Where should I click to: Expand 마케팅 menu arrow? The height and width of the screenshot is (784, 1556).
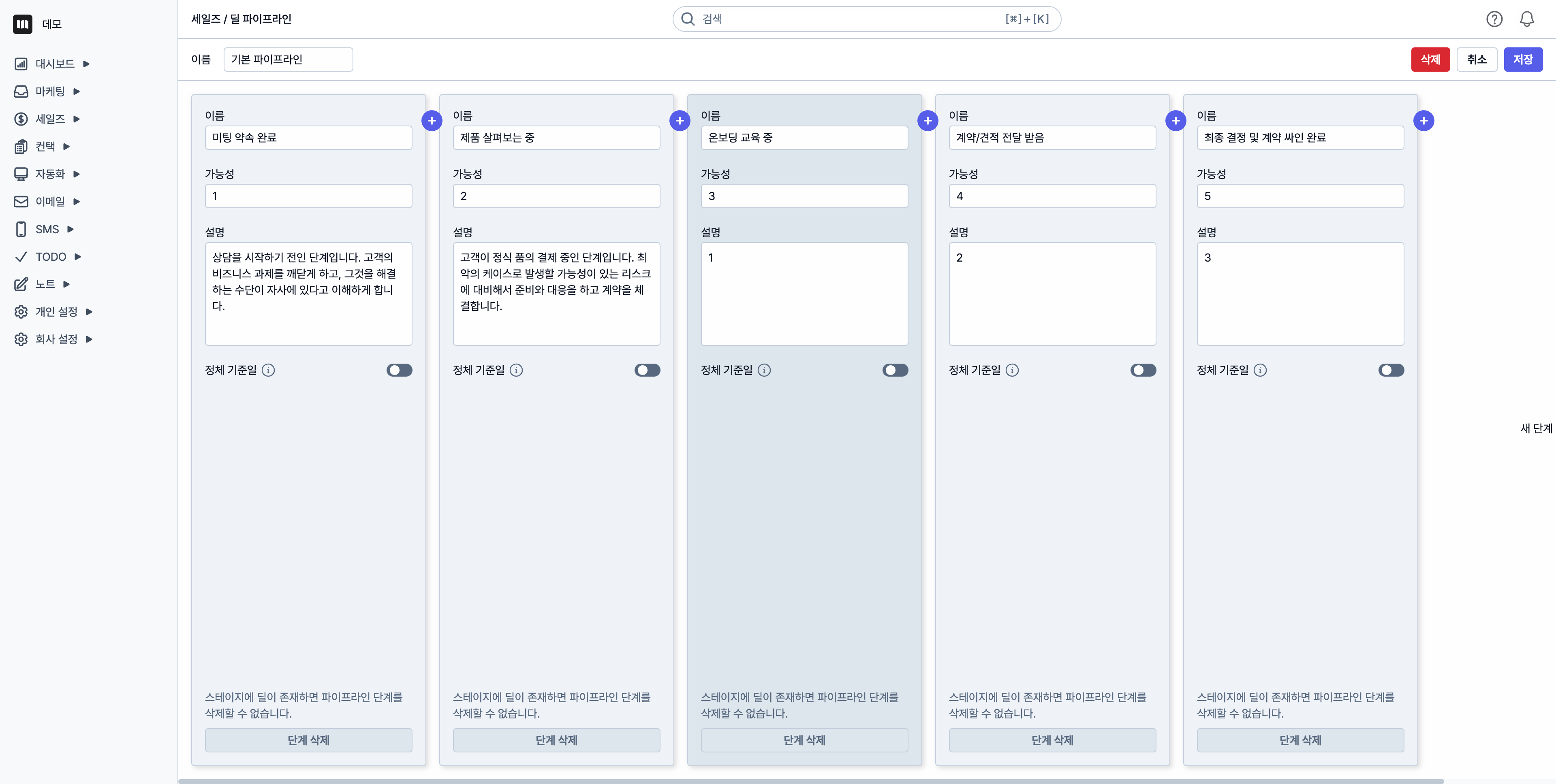(77, 92)
